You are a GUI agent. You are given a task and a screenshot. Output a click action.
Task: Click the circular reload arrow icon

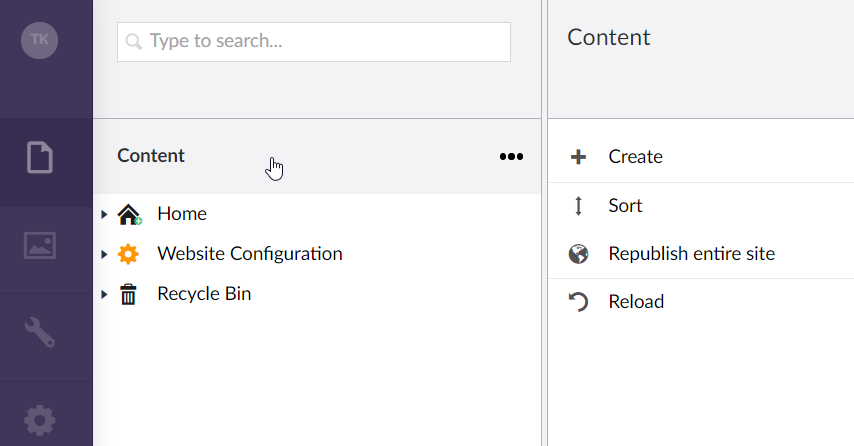pos(578,302)
